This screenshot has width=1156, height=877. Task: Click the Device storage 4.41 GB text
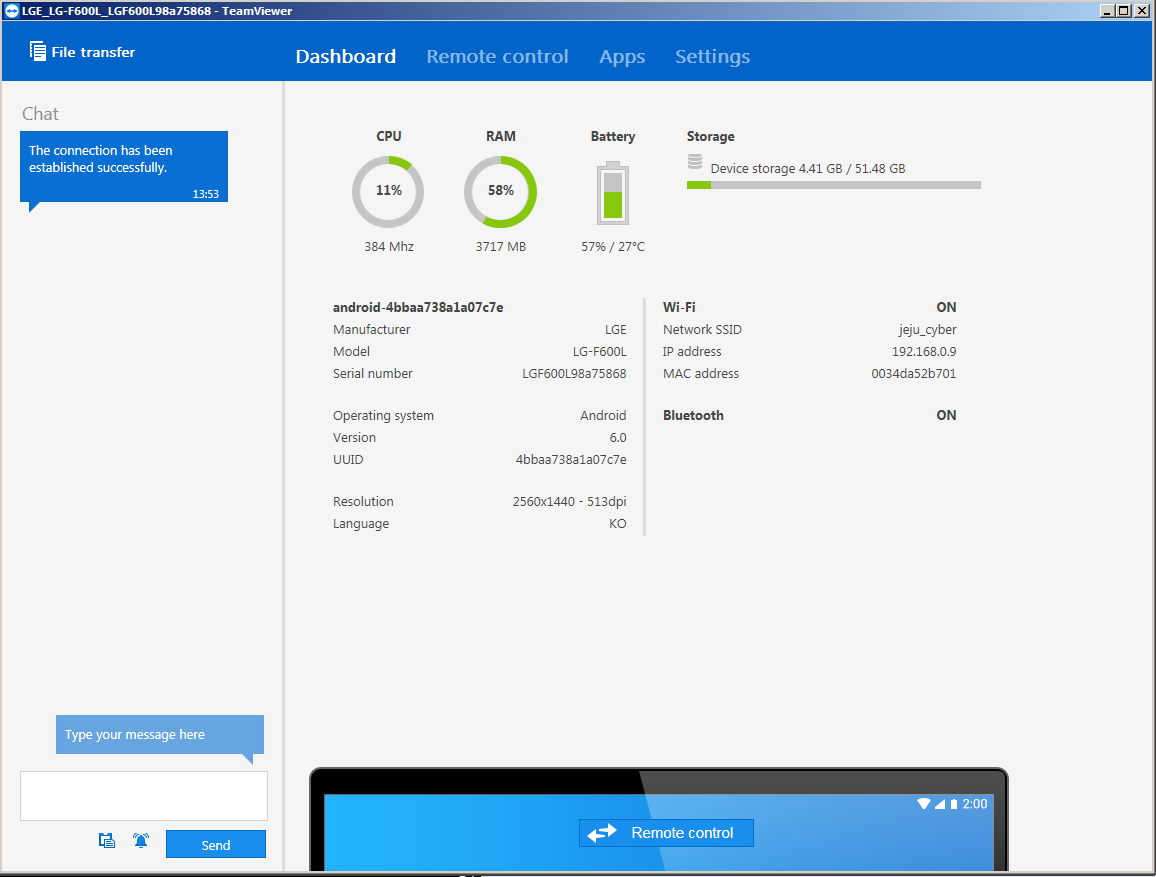807,169
